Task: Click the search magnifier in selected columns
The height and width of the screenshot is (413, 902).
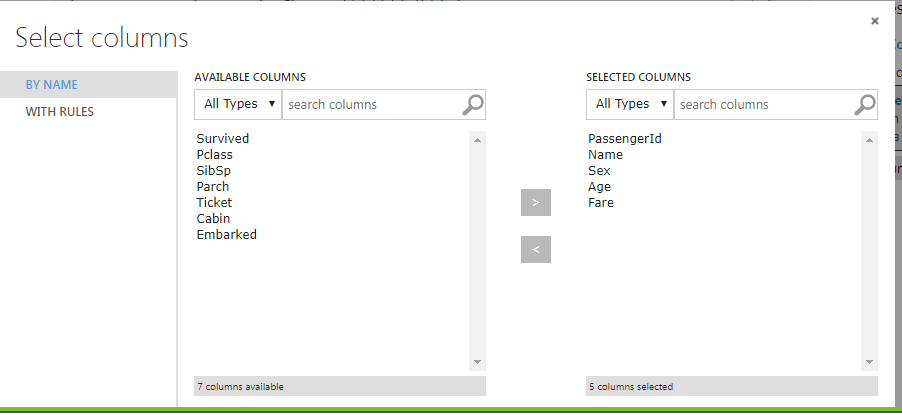Action: [865, 104]
